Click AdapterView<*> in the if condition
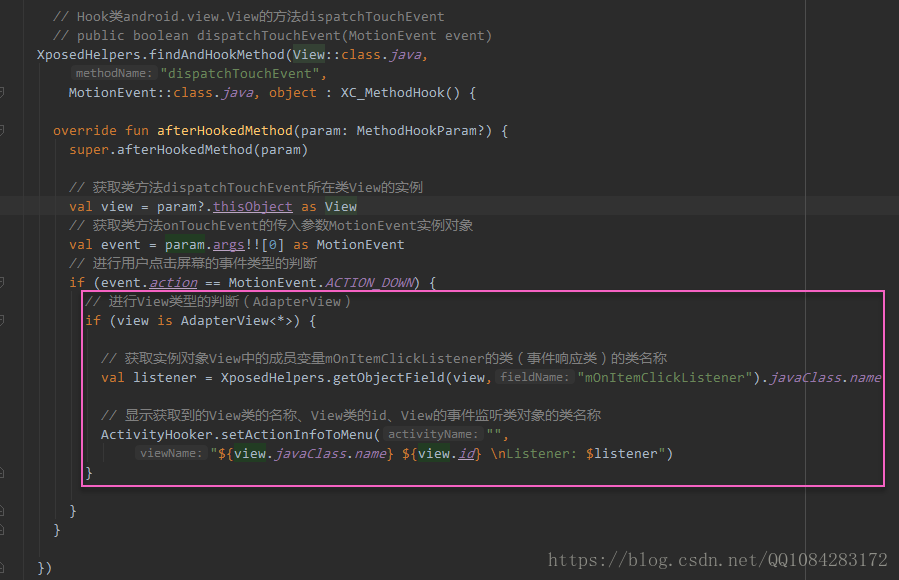This screenshot has width=899, height=580. (x=237, y=320)
